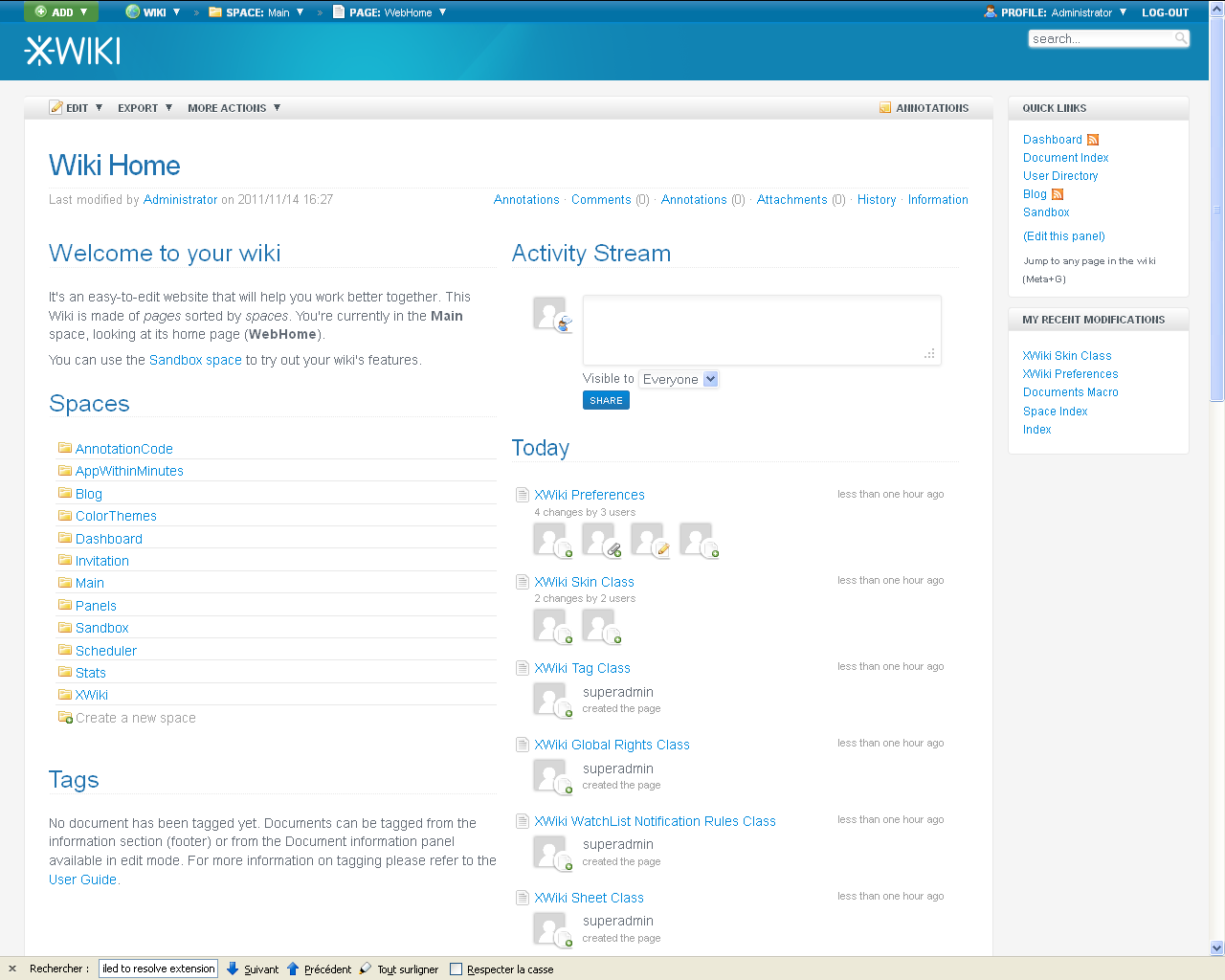Click the Blog RSS feed icon
Screen dimensions: 1225x980
pos(1058,194)
